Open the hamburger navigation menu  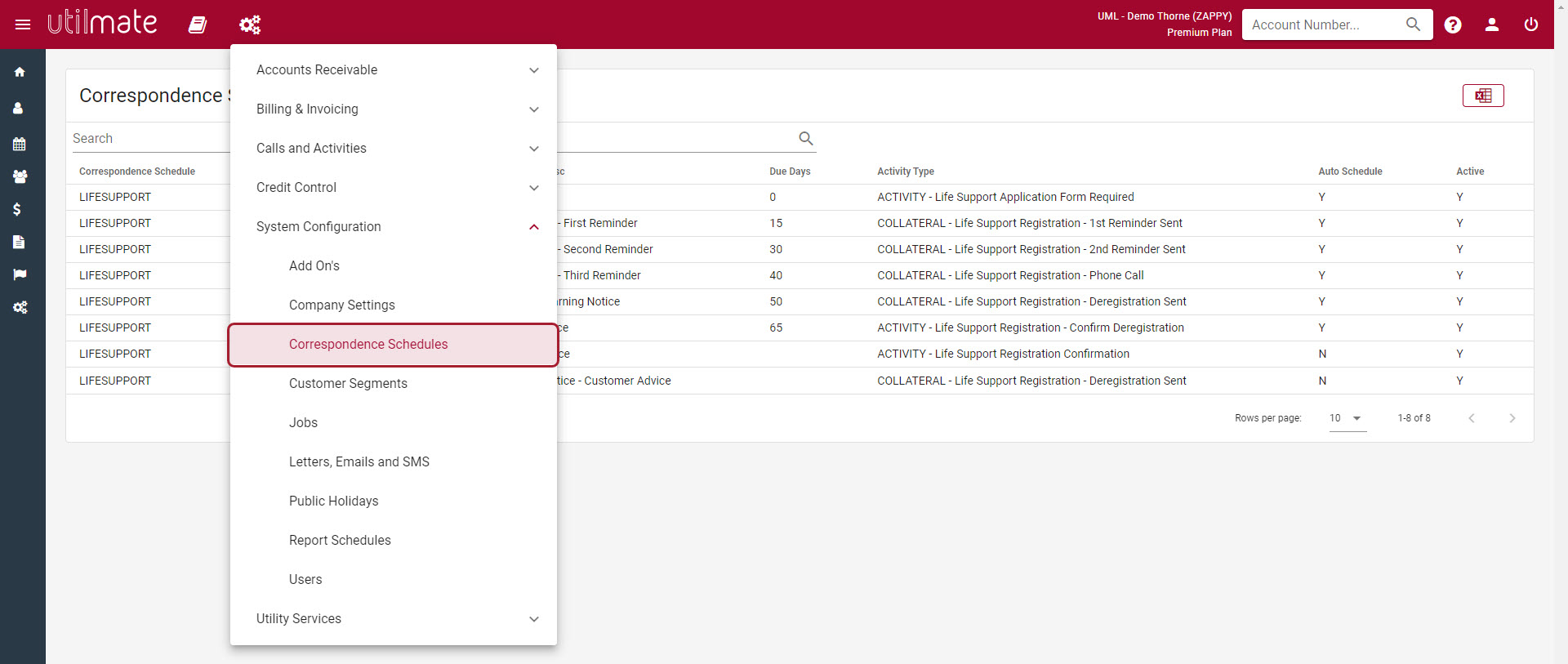pyautogui.click(x=23, y=25)
